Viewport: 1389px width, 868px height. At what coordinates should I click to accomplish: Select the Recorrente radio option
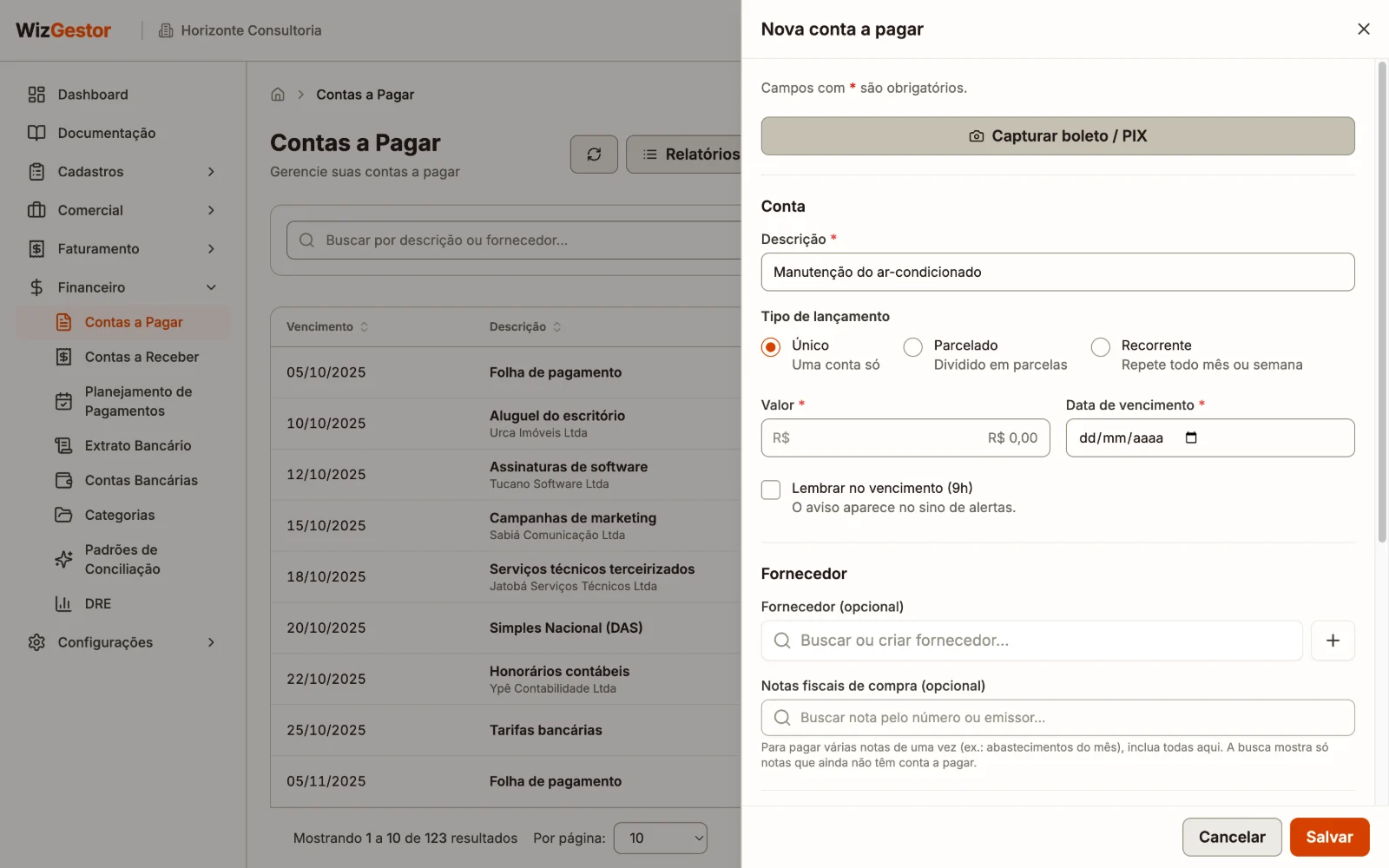[1101, 347]
